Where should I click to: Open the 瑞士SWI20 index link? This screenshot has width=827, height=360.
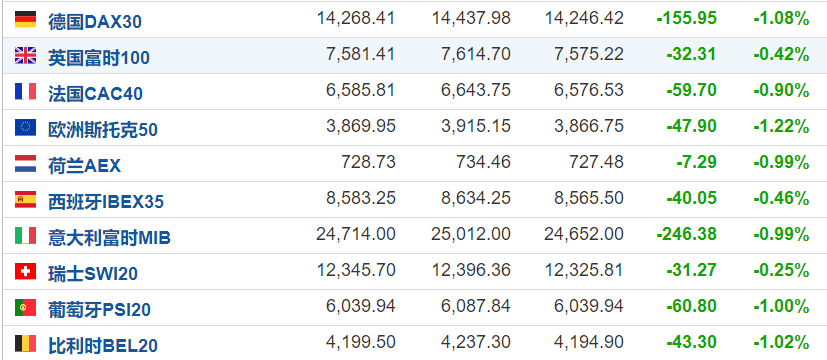(x=93, y=274)
